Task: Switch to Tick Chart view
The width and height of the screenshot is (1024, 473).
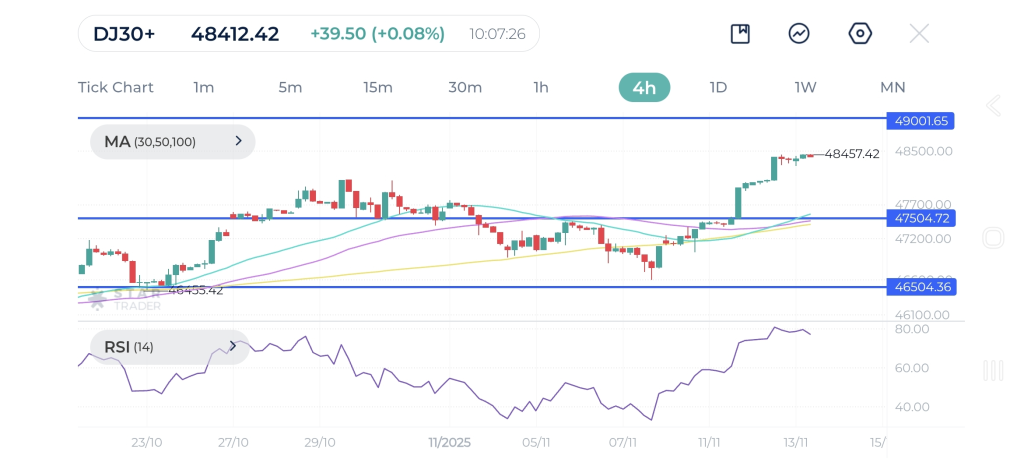Action: point(116,87)
